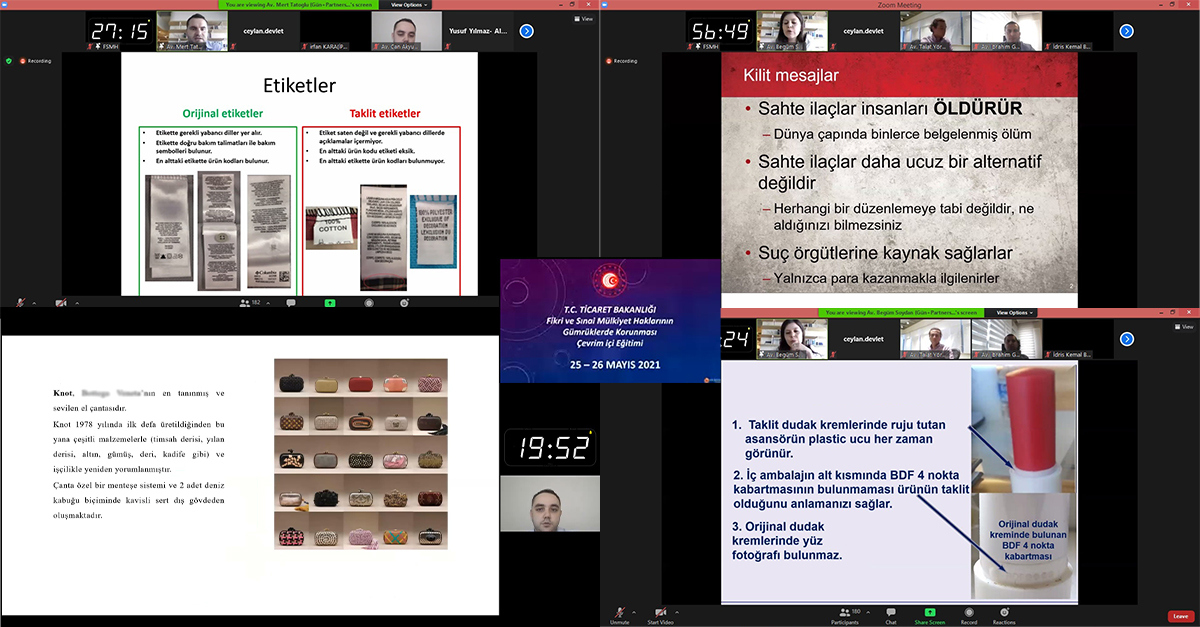This screenshot has width=1200, height=627.
Task: Click the green Share Screen button
Action: point(930,612)
